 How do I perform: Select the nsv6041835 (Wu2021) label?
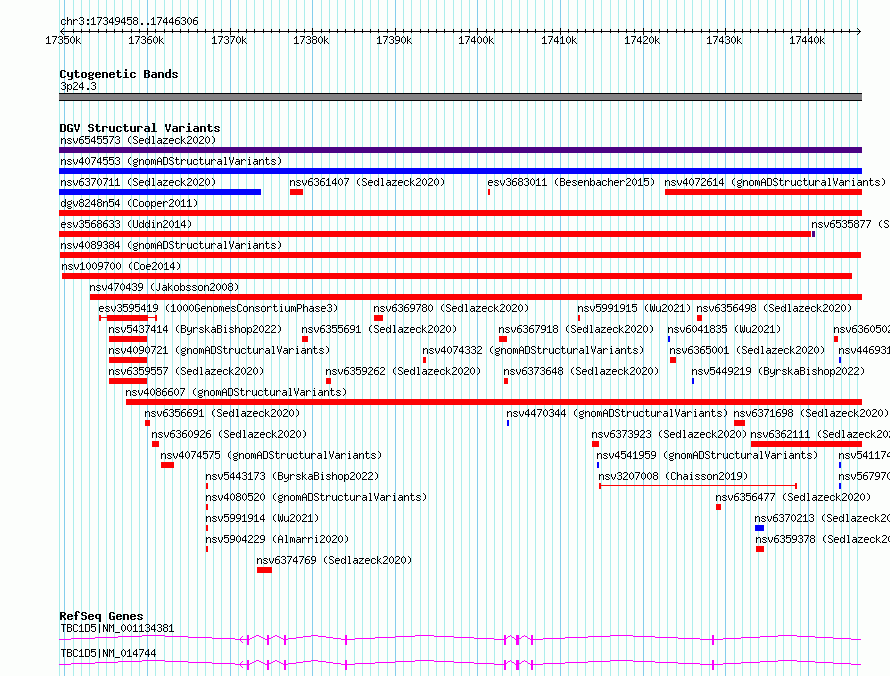[724, 329]
